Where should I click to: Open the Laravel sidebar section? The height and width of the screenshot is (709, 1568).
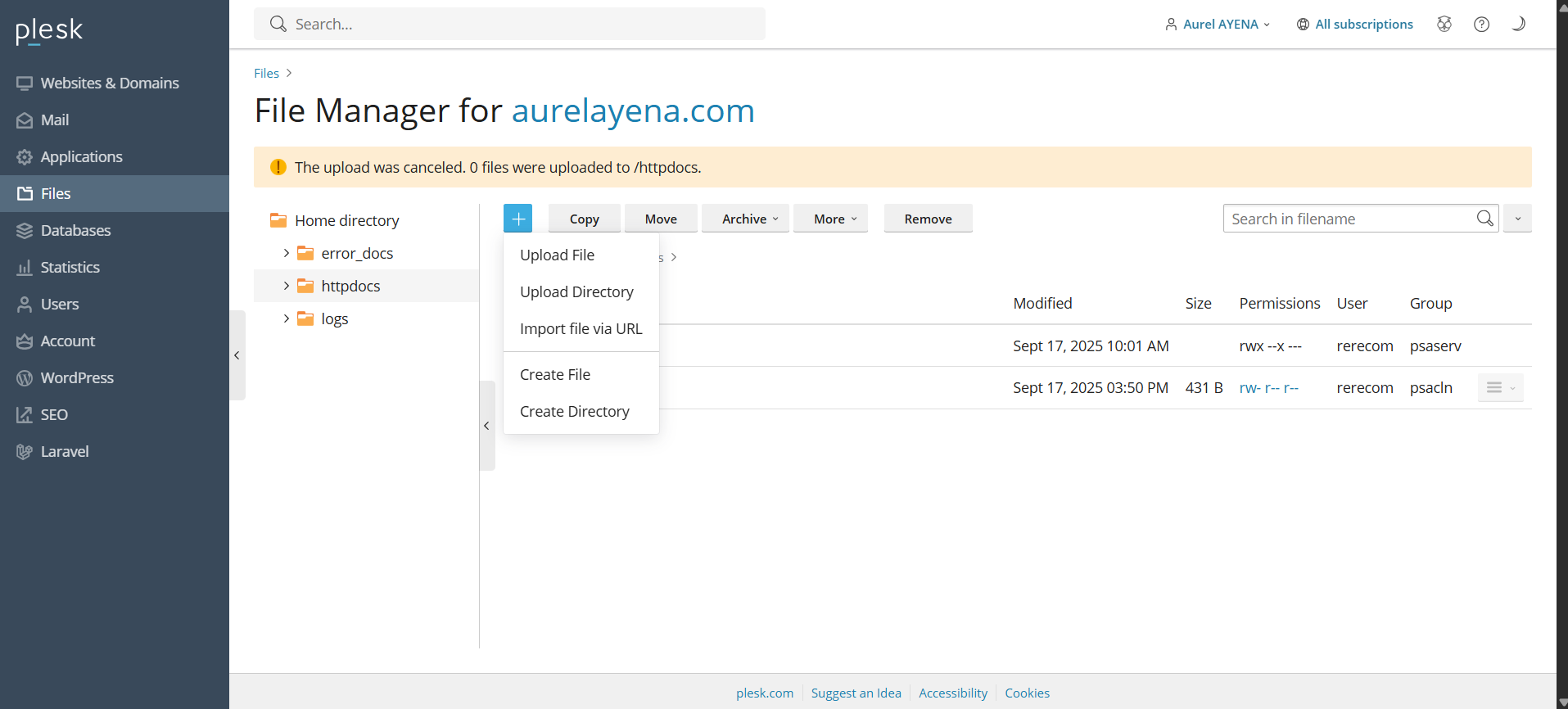[x=64, y=451]
